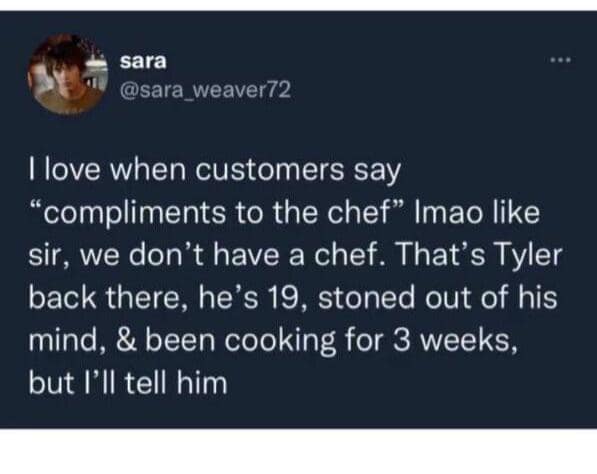Screen dimensions: 597x474
Task: Click the last line but I'll tell him
Action: pos(128,382)
